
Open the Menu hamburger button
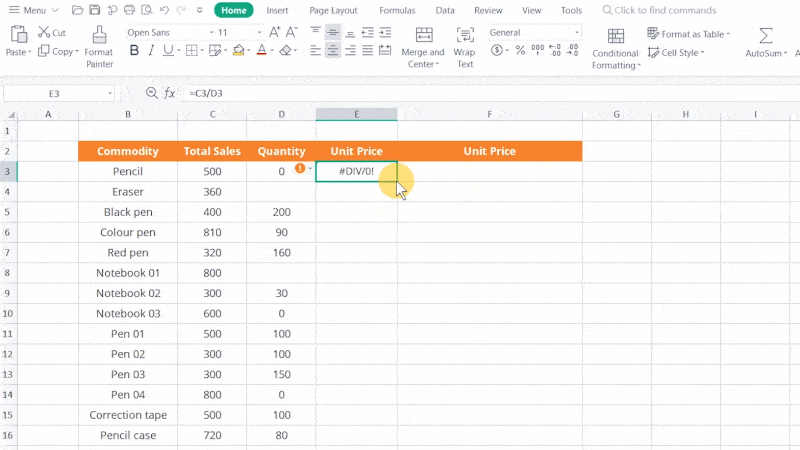pyautogui.click(x=33, y=10)
